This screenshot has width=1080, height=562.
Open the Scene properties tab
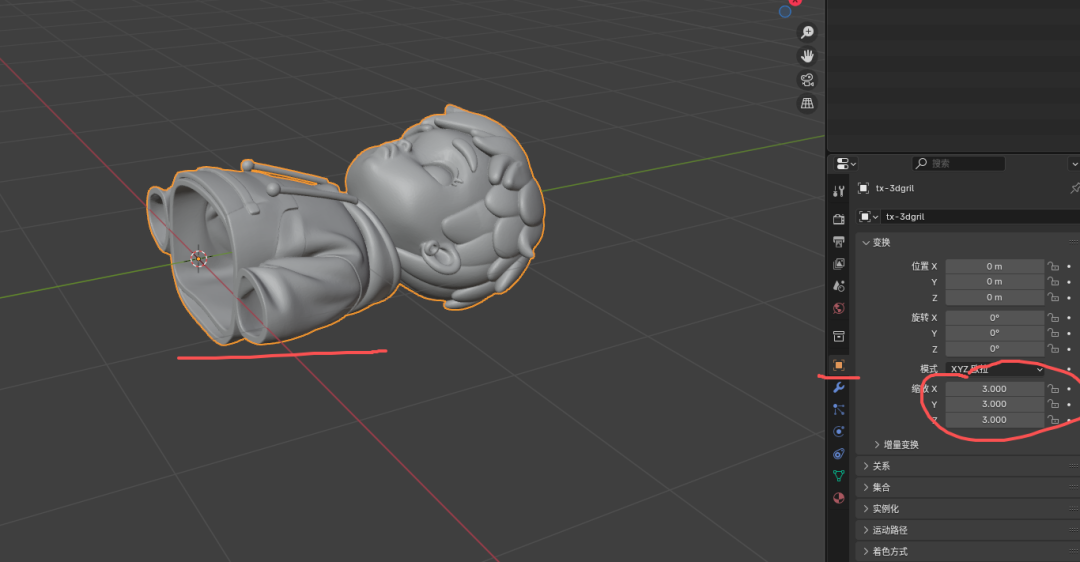(x=838, y=286)
